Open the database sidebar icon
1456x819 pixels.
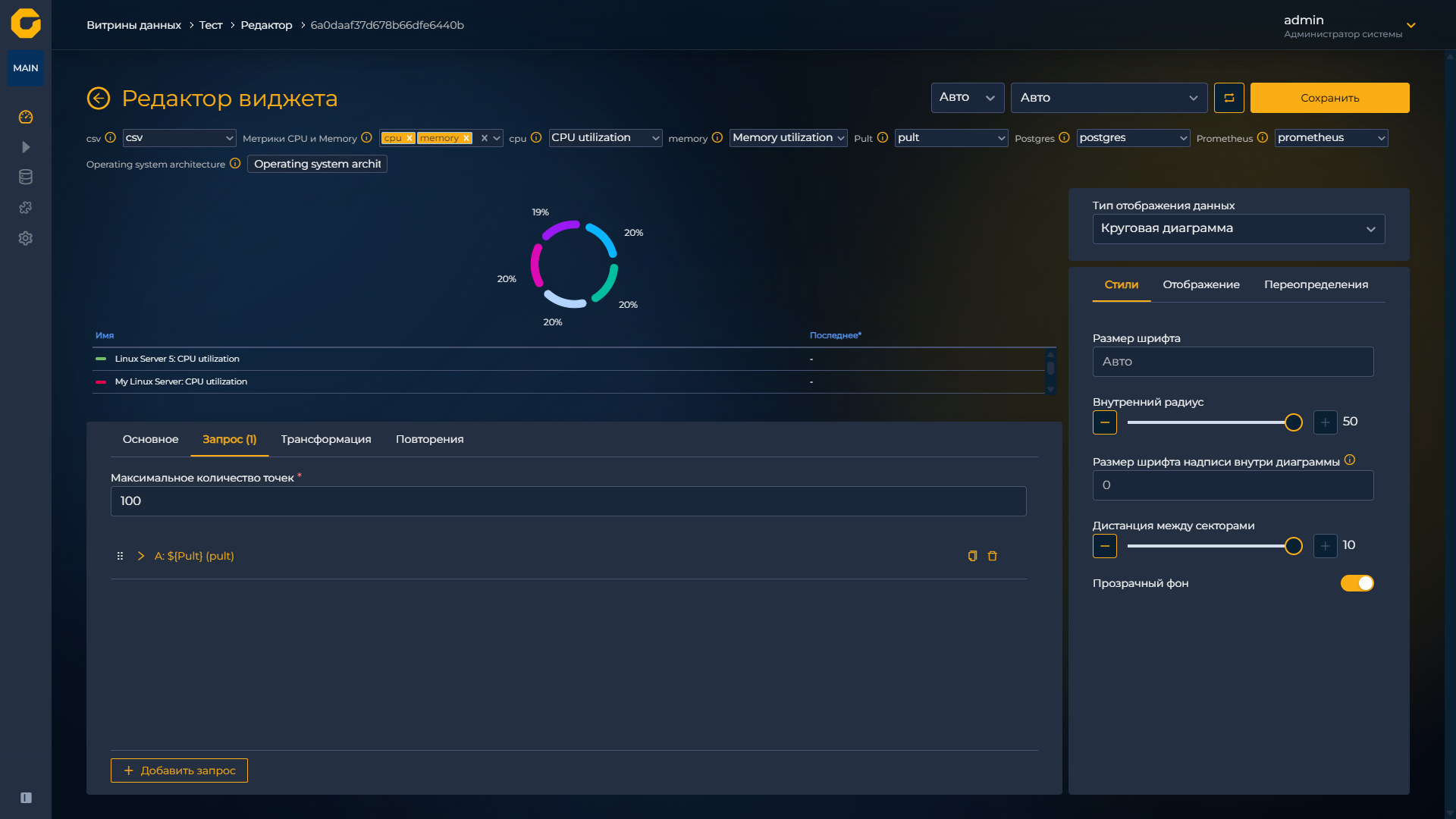click(26, 177)
